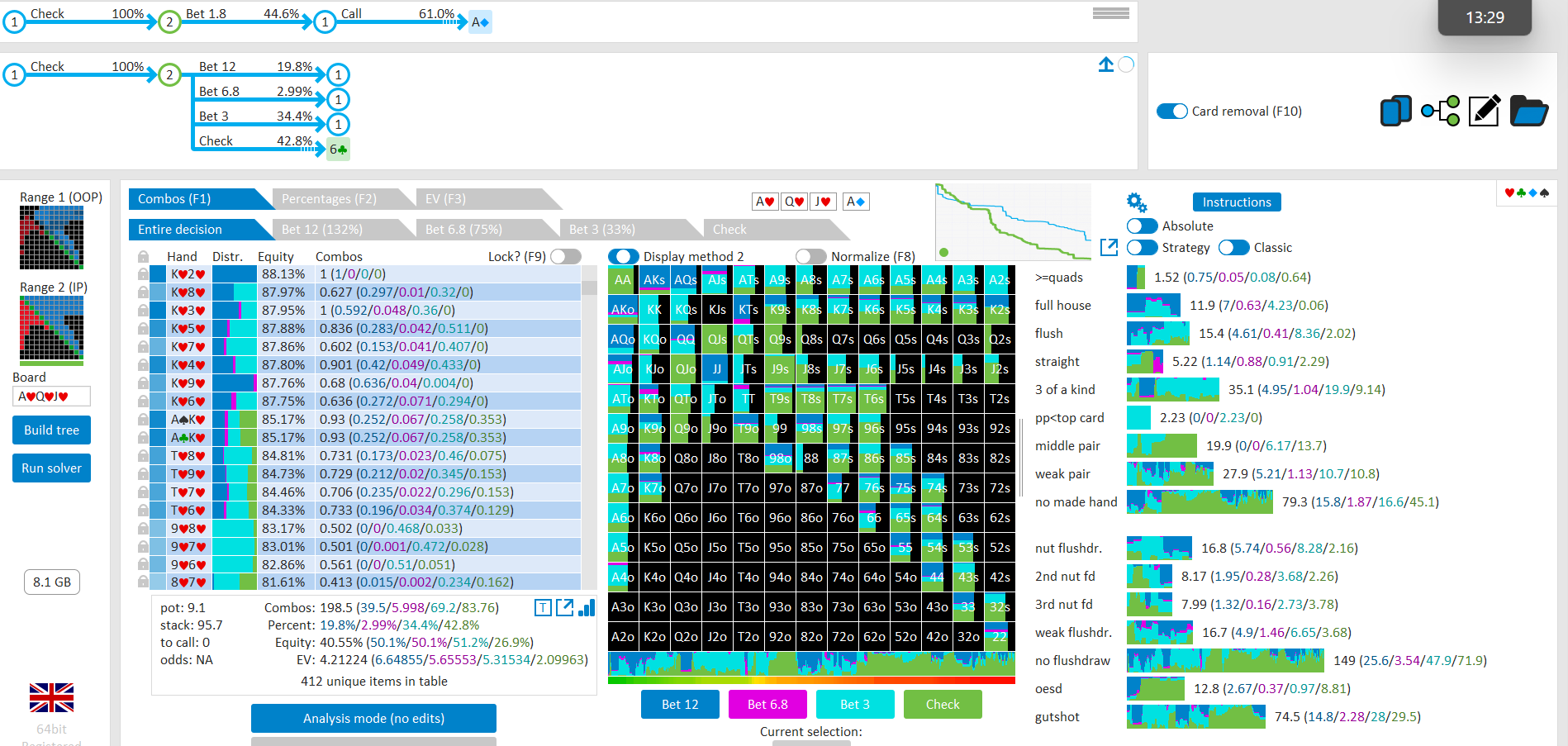Screen dimensions: 1568x746
Task: Select the Bet 3 (33%) tab
Action: [631, 230]
